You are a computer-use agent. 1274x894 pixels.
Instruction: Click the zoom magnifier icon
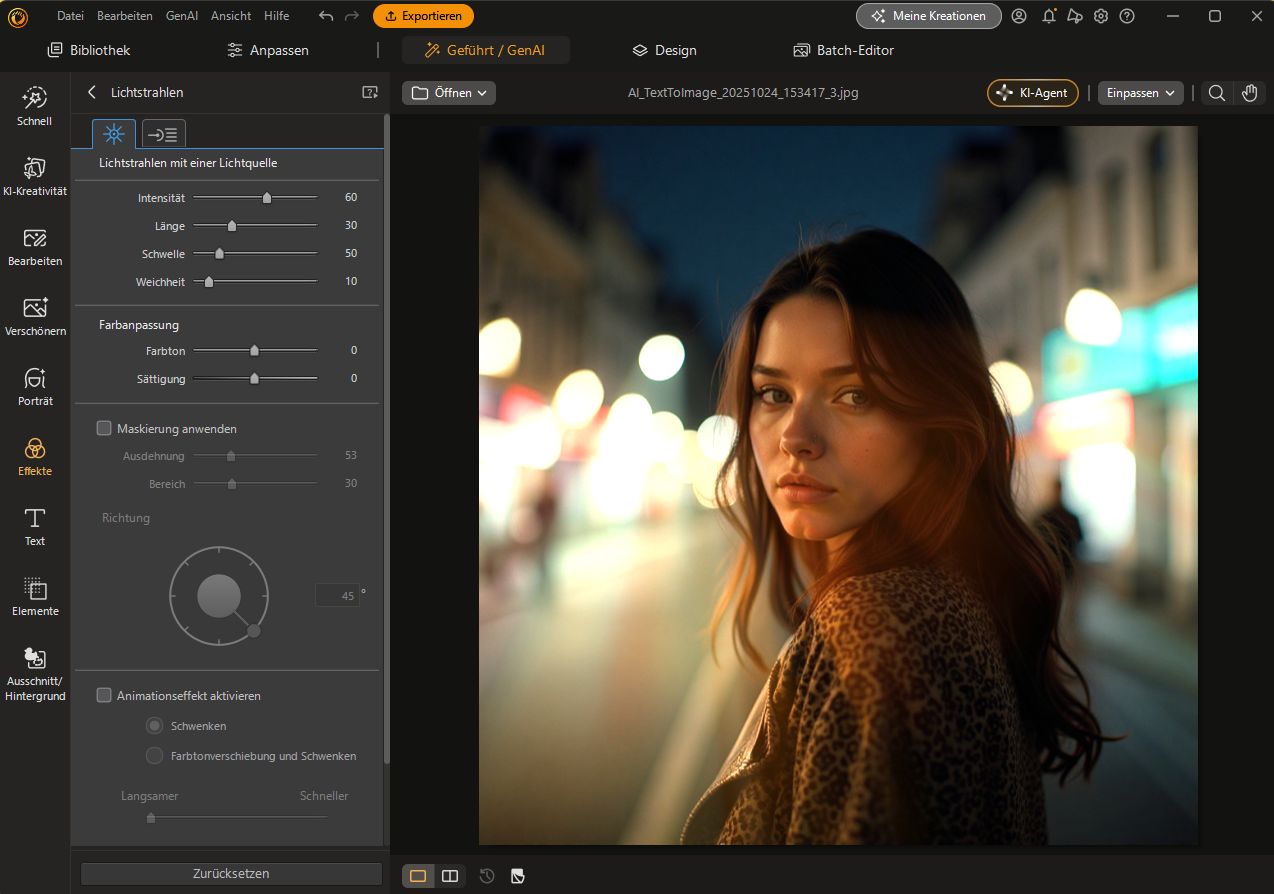(x=1216, y=93)
